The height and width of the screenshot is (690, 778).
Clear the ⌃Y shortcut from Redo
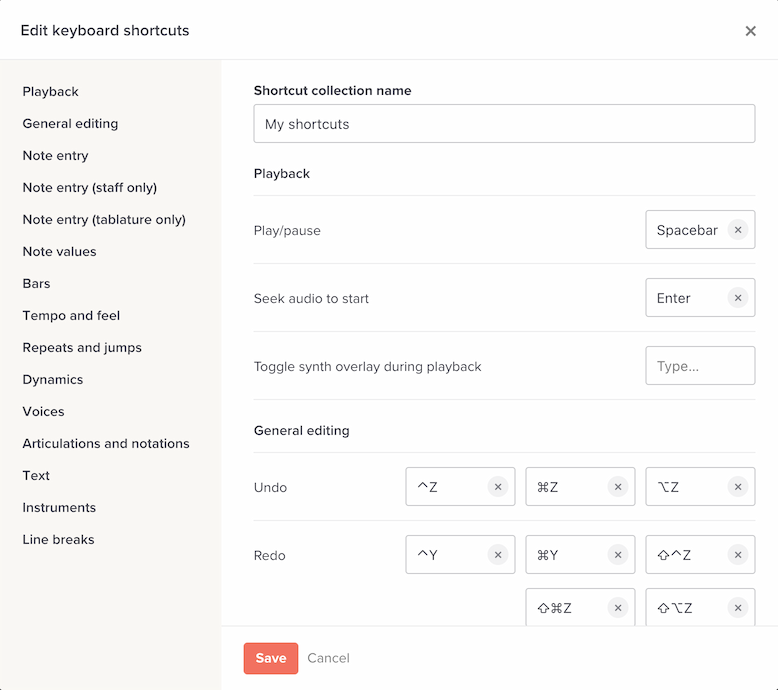(x=498, y=555)
